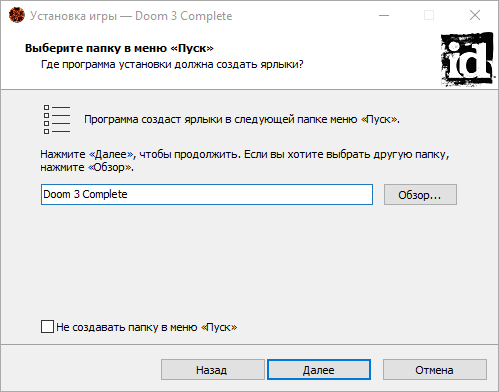This screenshot has width=499, height=392.
Task: Click the list icon beside shortcut description
Action: (57, 120)
